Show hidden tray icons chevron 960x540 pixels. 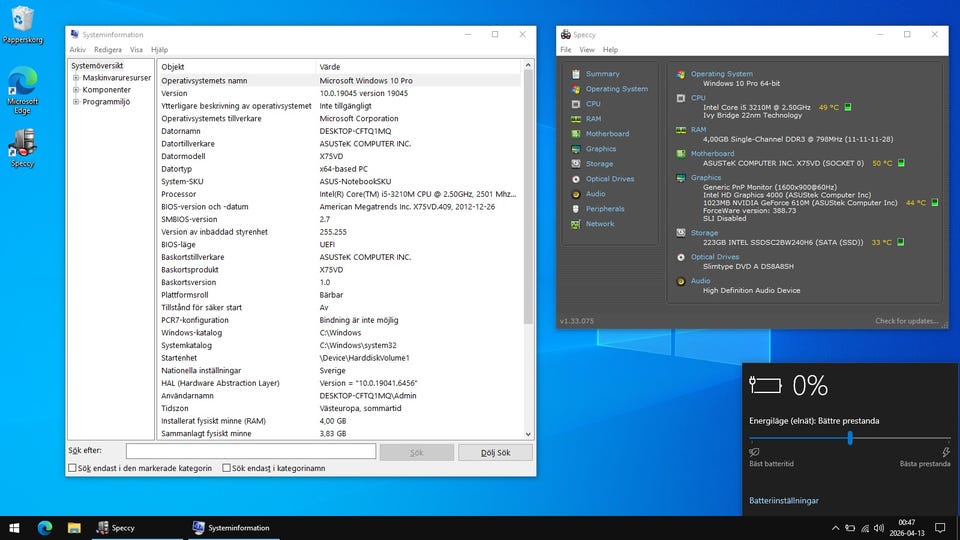(835, 528)
